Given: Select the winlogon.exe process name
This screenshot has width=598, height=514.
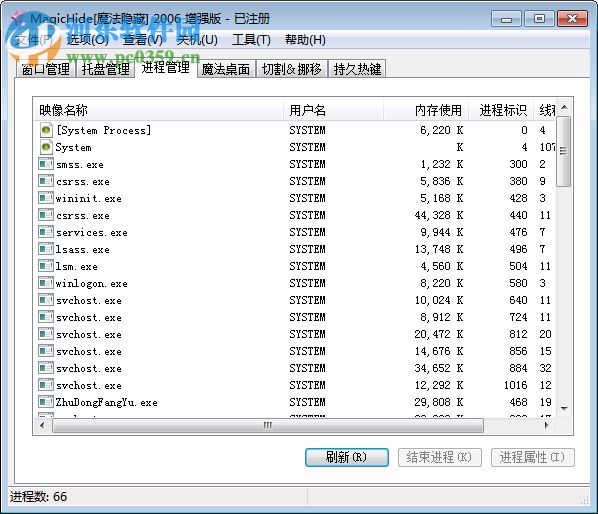Looking at the screenshot, I should pyautogui.click(x=92, y=283).
